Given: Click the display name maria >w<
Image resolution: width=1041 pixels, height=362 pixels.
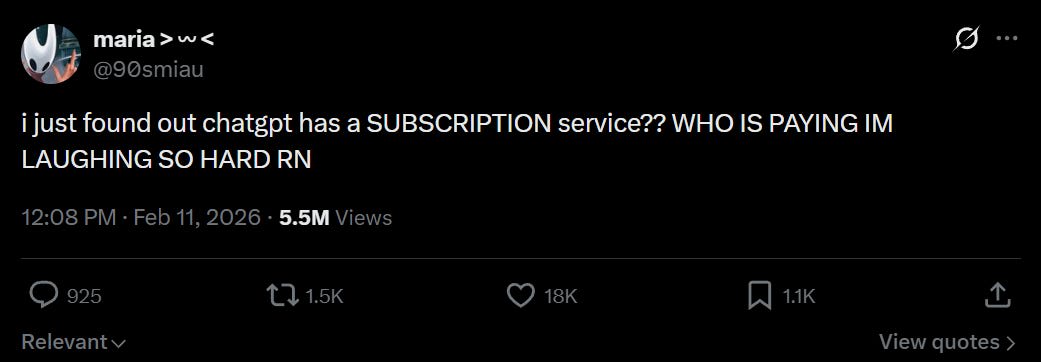Looking at the screenshot, I should (x=153, y=40).
